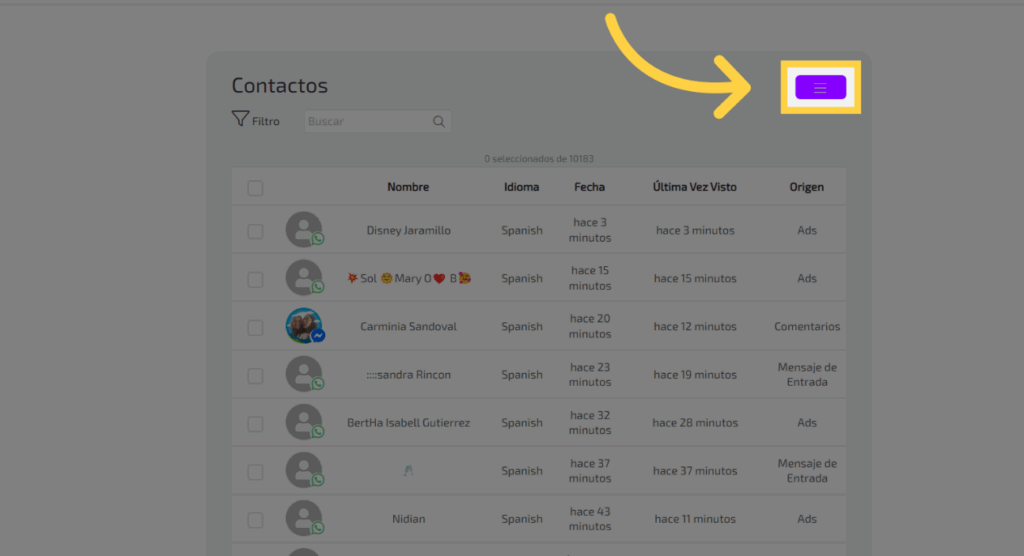Viewport: 1024px width, 556px height.
Task: Open Carminia Sandoval's Messenger profile picture
Action: 304,326
